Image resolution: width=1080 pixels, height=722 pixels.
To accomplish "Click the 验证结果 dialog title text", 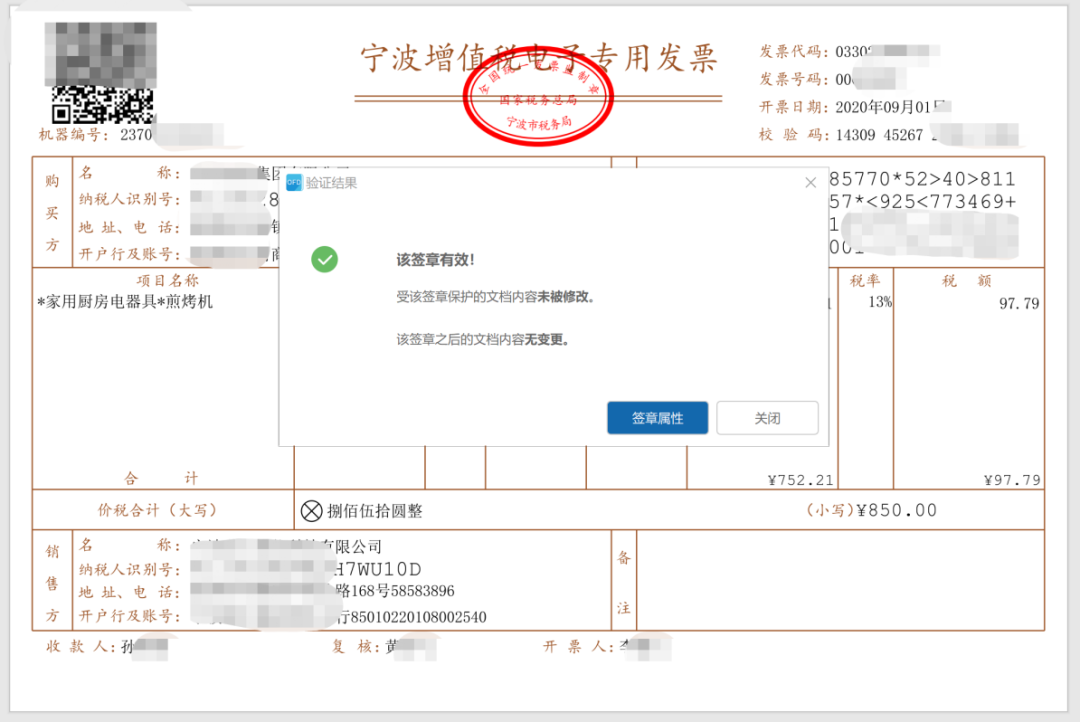I will pyautogui.click(x=331, y=183).
